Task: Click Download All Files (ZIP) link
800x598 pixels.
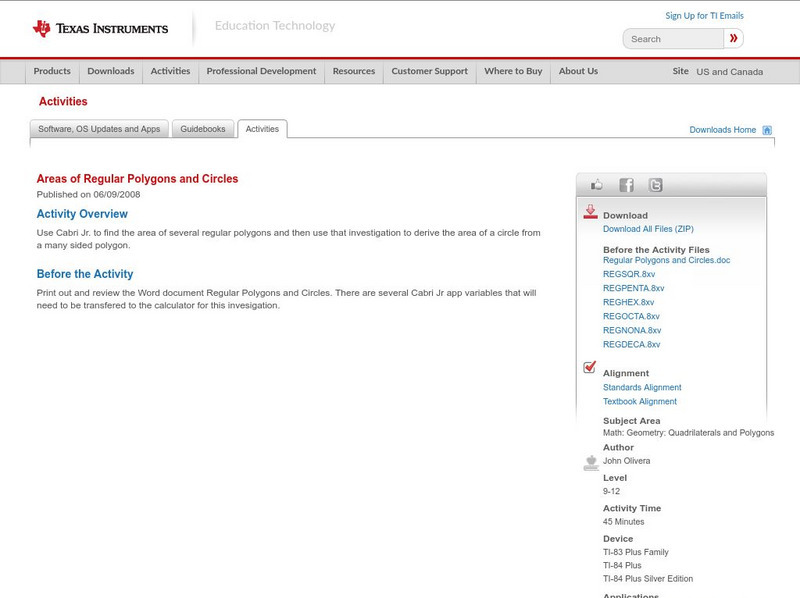Action: click(648, 229)
